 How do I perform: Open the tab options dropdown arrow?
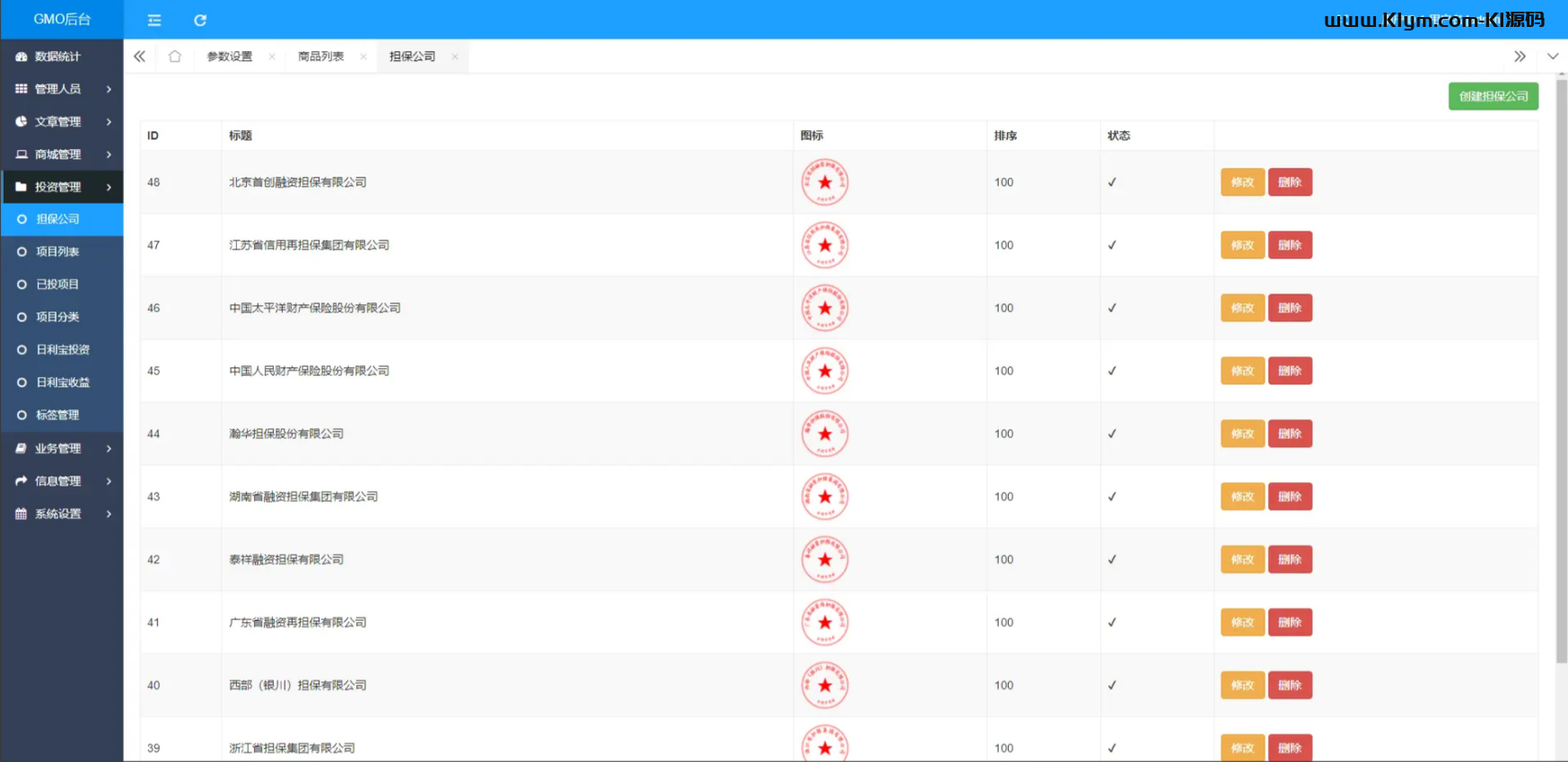tap(1553, 56)
